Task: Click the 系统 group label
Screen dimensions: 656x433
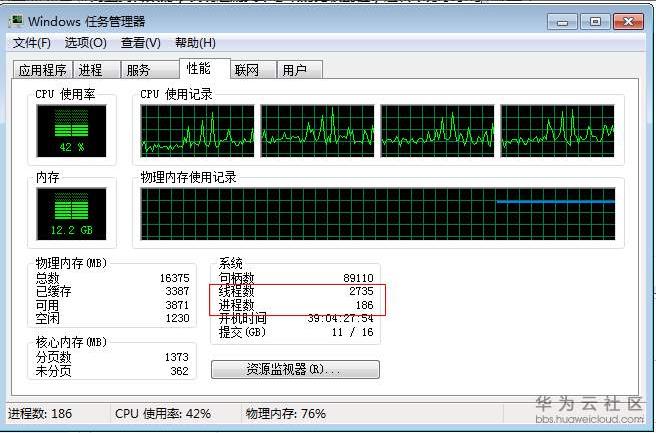Action: click(231, 263)
